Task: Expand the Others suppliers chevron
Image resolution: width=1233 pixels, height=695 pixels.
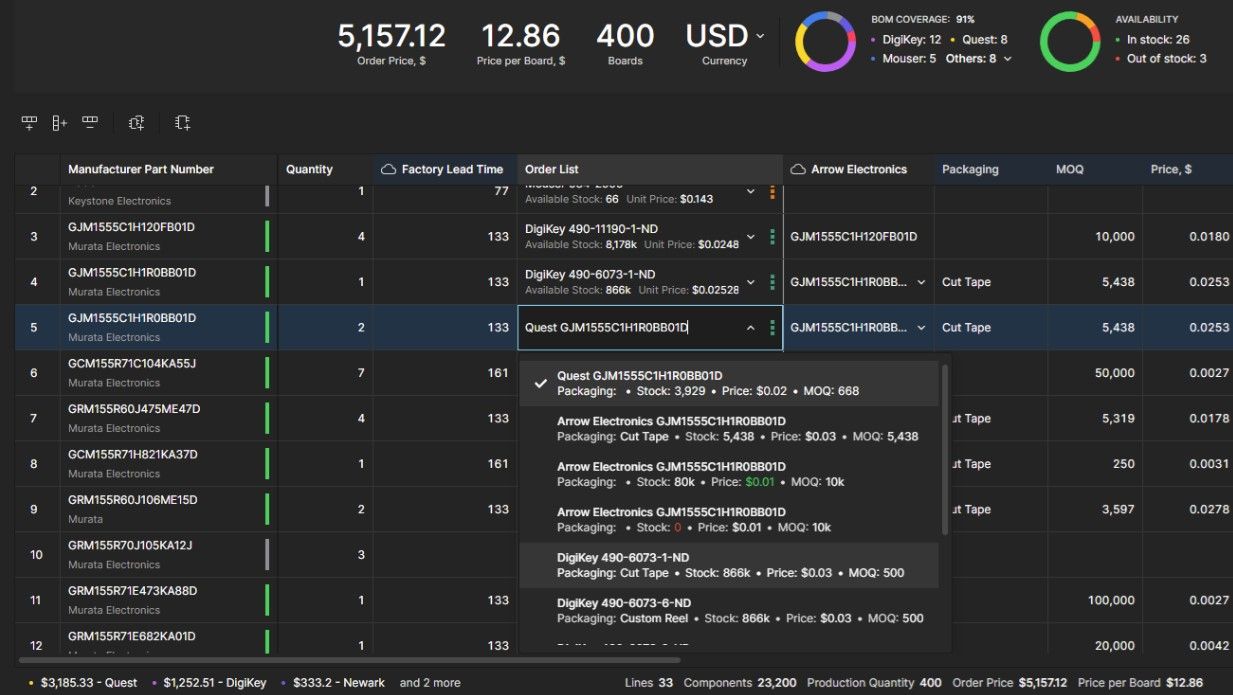Action: (1007, 59)
